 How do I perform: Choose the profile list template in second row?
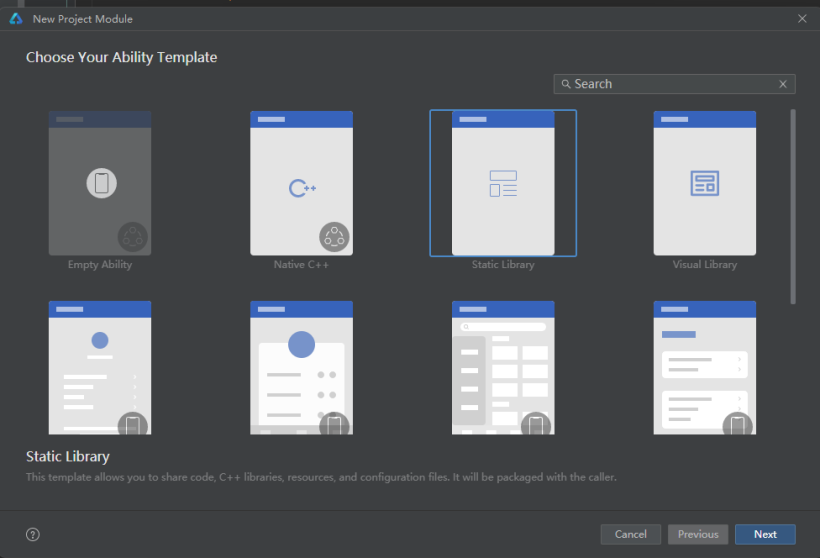pyautogui.click(x=100, y=368)
